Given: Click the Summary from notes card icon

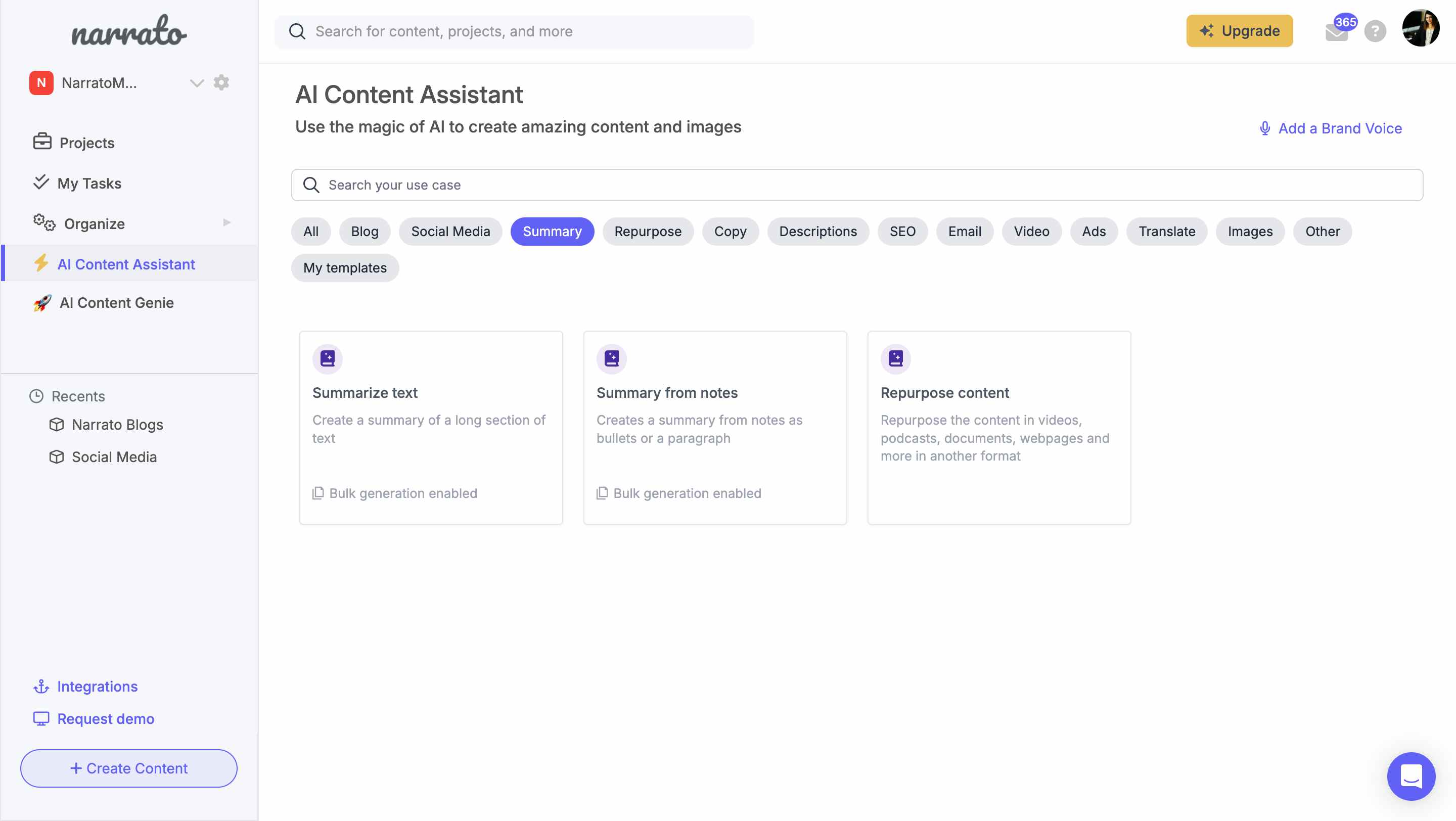Looking at the screenshot, I should pyautogui.click(x=612, y=358).
